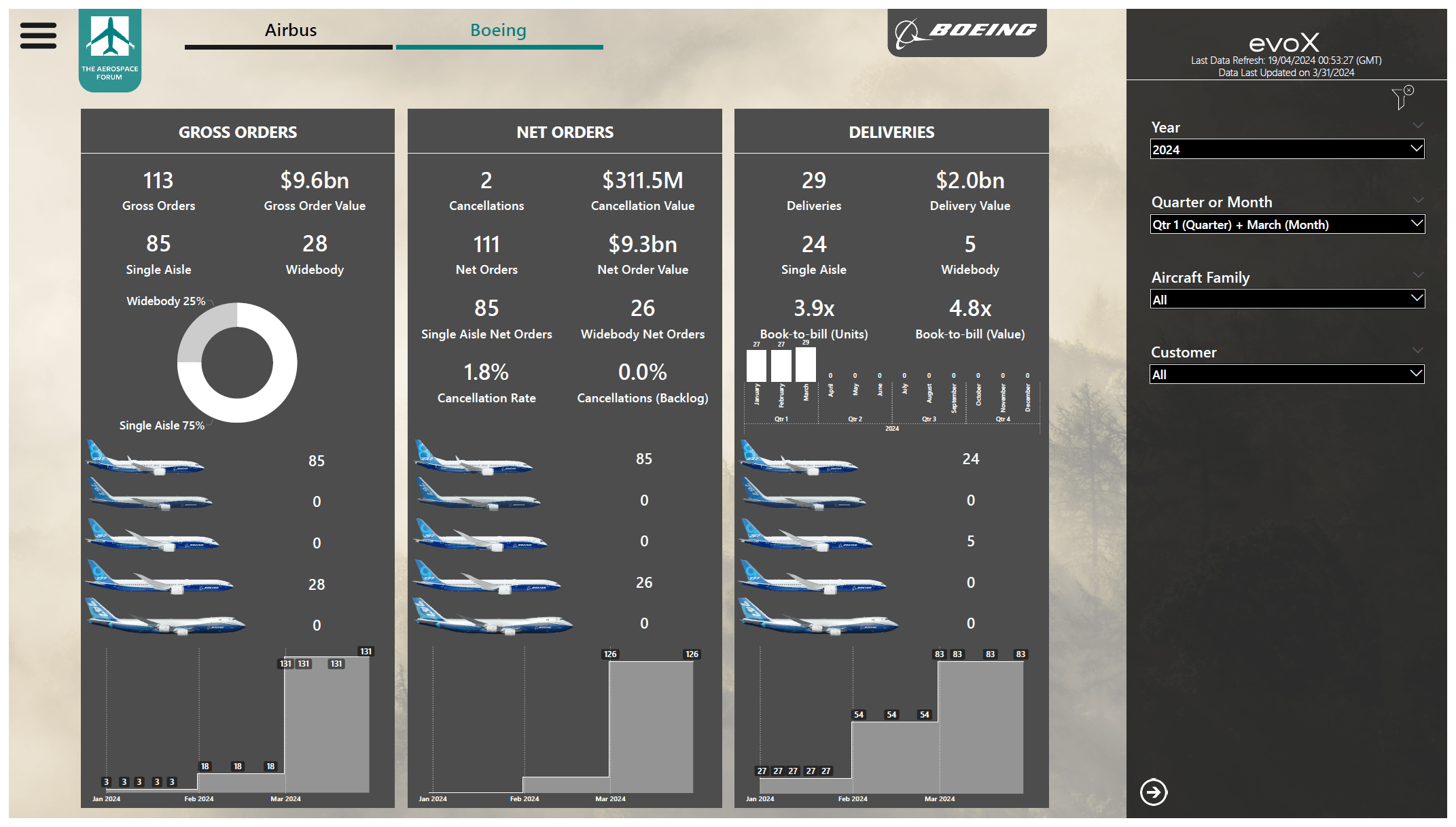This screenshot has height=827, width=1456.
Task: Click the Boeing brand logo banner
Action: [x=967, y=32]
